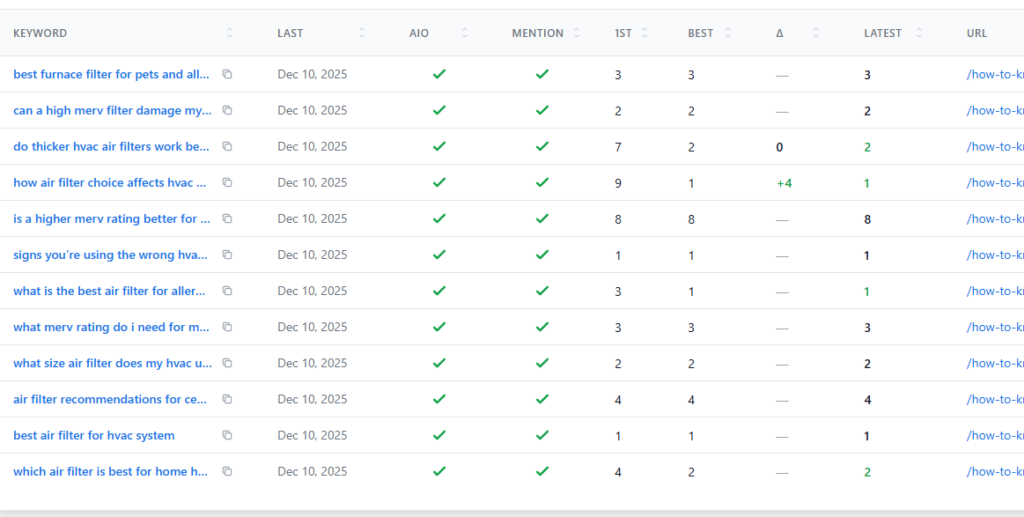Viewport: 1024px width, 517px height.
Task: Copy 'what merv rating do i need' keyword
Action: pos(227,327)
